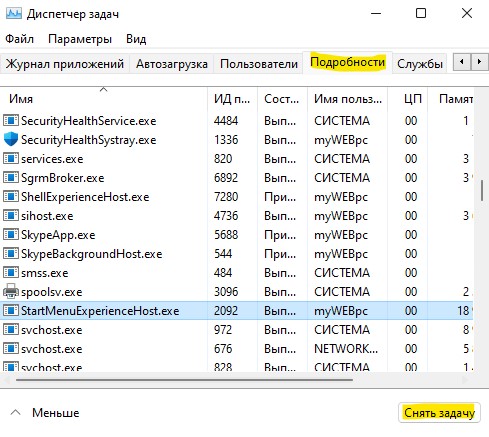489x437 pixels.
Task: Click the spoolsv.exe printer icon
Action: click(x=11, y=291)
